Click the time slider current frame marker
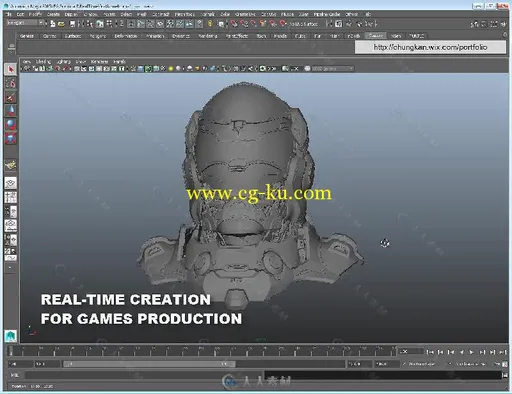This screenshot has height=394, width=512. pos(11,351)
